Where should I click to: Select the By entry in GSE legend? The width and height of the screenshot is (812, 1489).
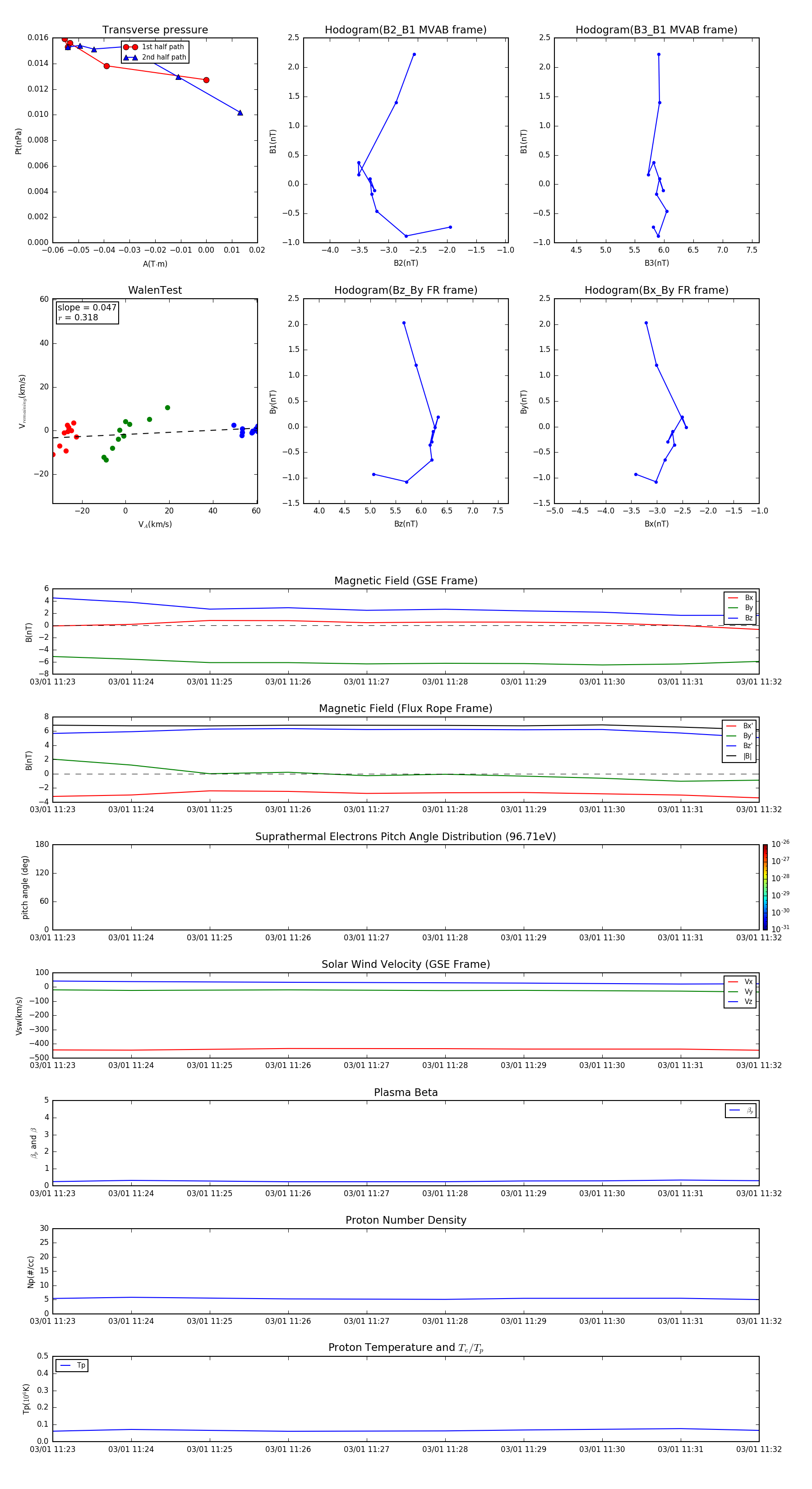pyautogui.click(x=740, y=607)
